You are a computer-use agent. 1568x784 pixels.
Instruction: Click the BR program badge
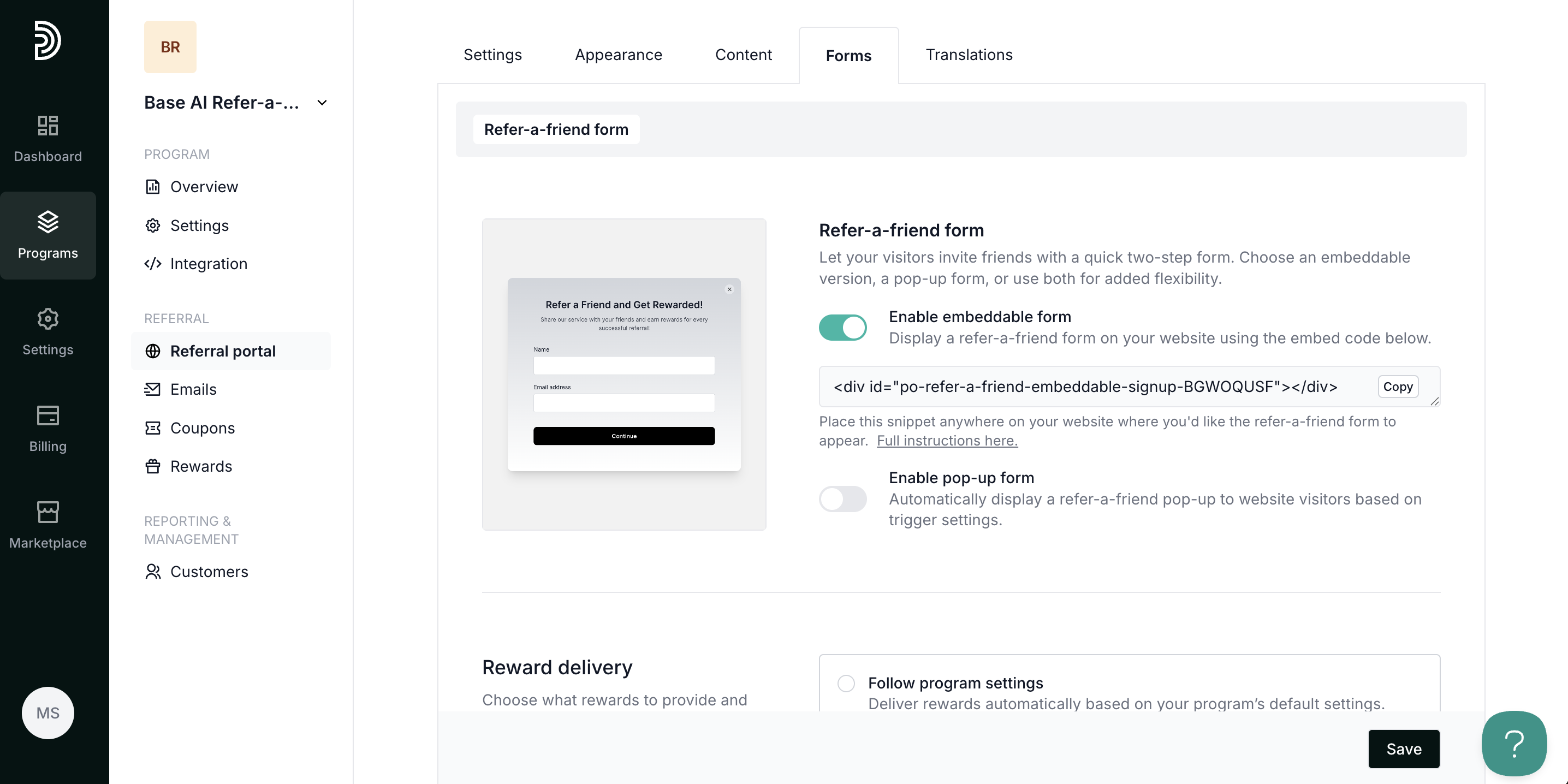170,47
